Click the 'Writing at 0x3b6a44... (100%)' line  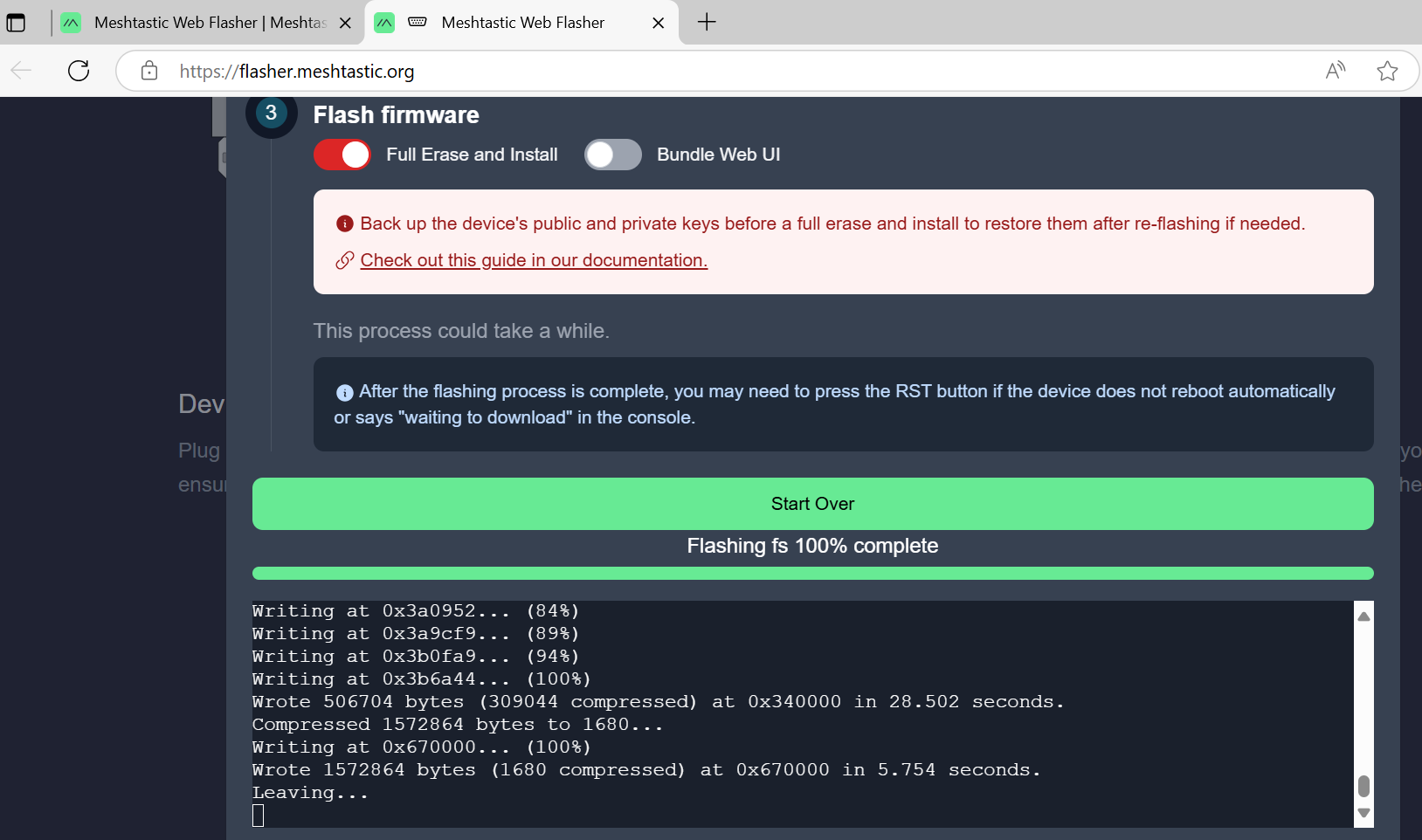point(421,679)
